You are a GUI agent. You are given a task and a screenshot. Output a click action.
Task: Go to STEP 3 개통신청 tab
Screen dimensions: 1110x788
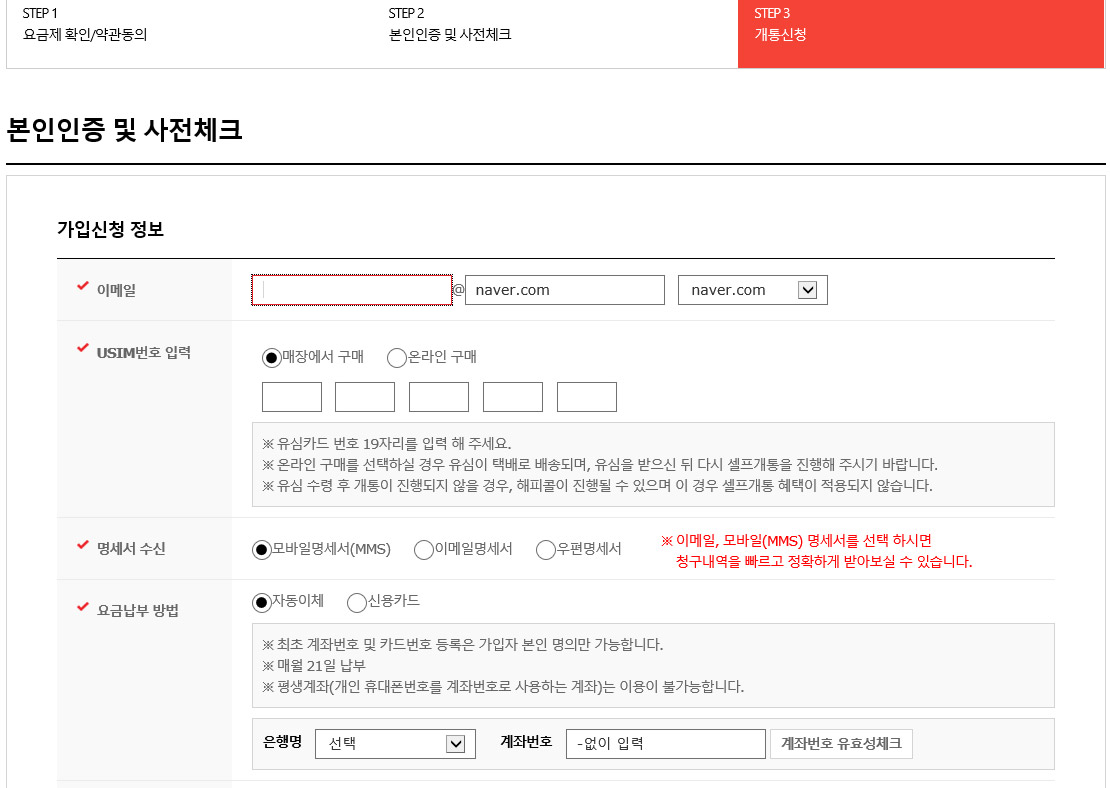921,34
